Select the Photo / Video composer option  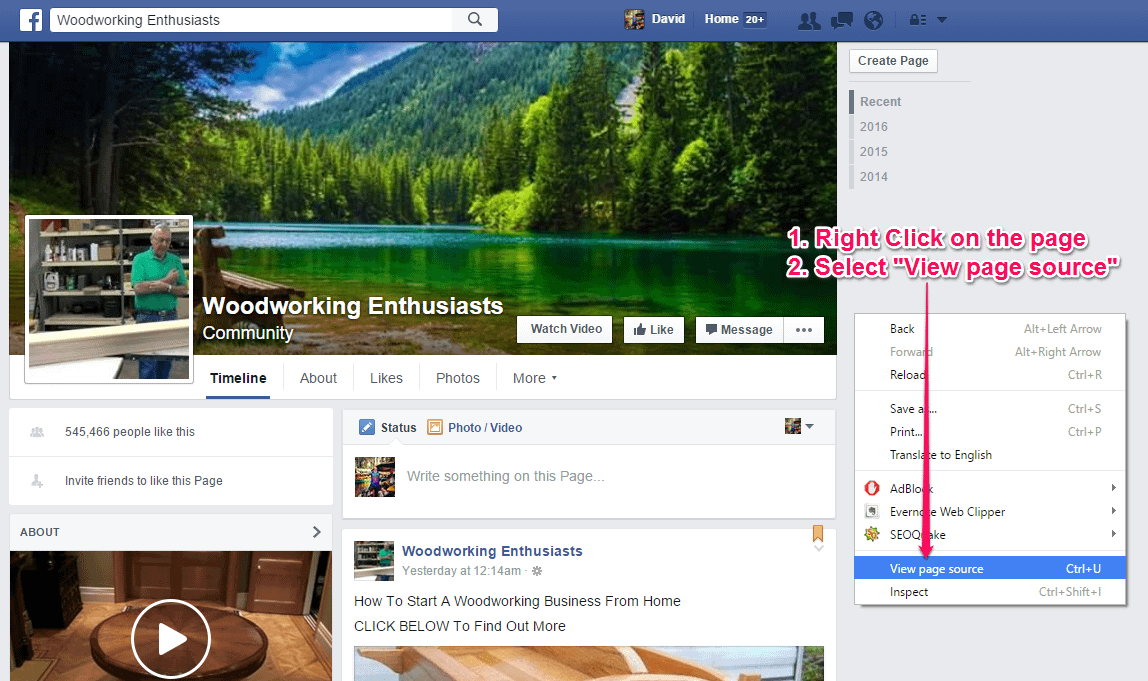point(475,428)
